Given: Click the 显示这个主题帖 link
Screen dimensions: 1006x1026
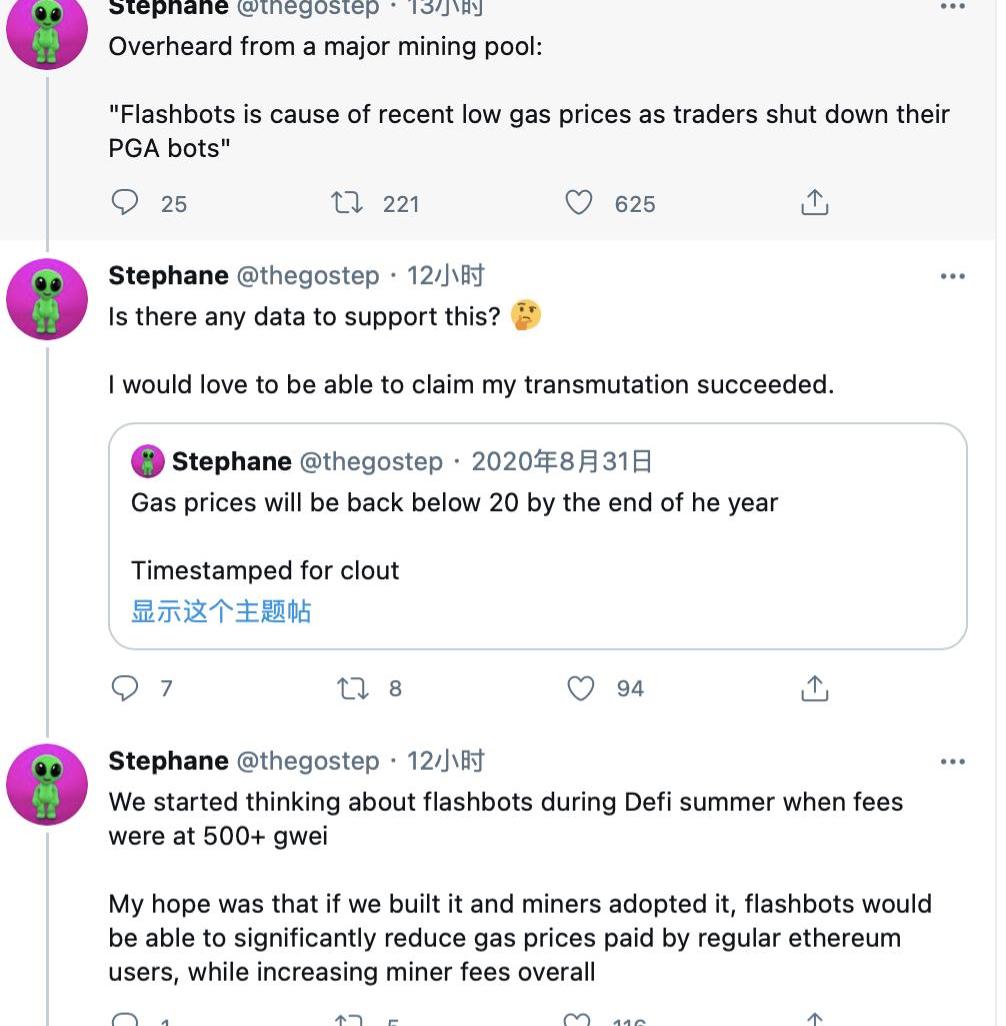Looking at the screenshot, I should [221, 611].
